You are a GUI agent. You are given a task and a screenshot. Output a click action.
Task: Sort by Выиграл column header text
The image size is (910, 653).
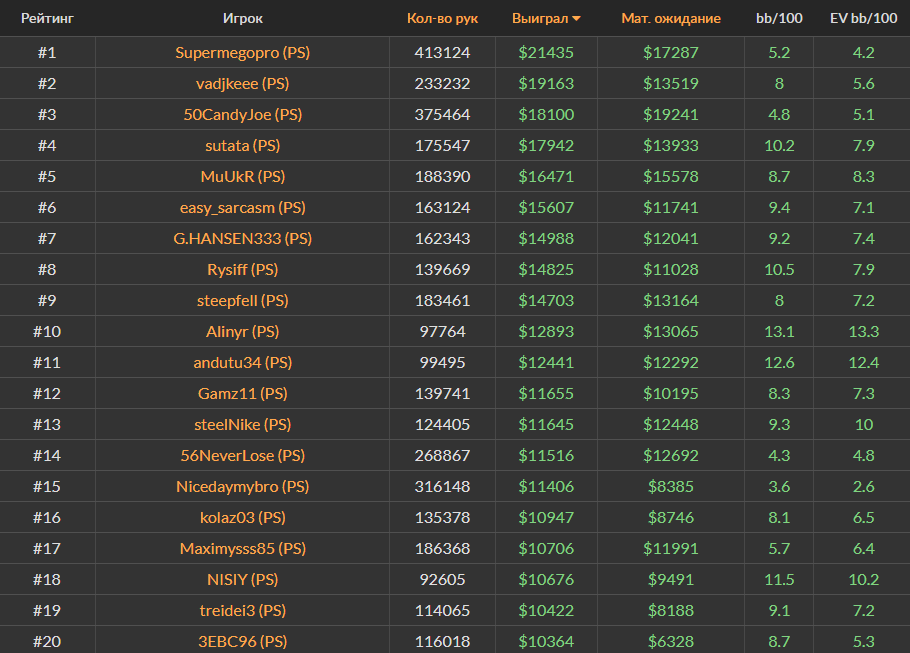coord(539,18)
